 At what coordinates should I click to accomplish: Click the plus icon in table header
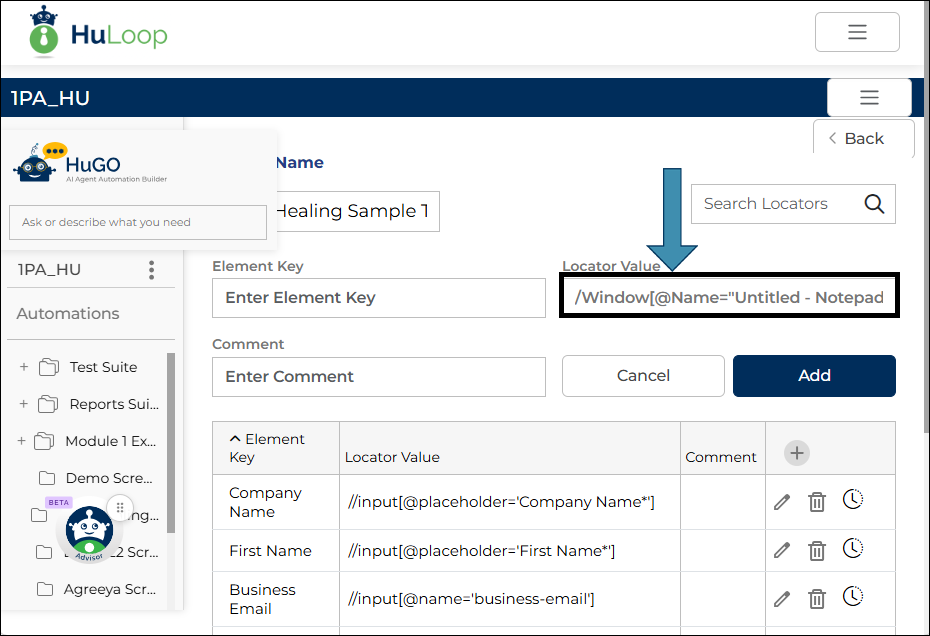click(797, 453)
